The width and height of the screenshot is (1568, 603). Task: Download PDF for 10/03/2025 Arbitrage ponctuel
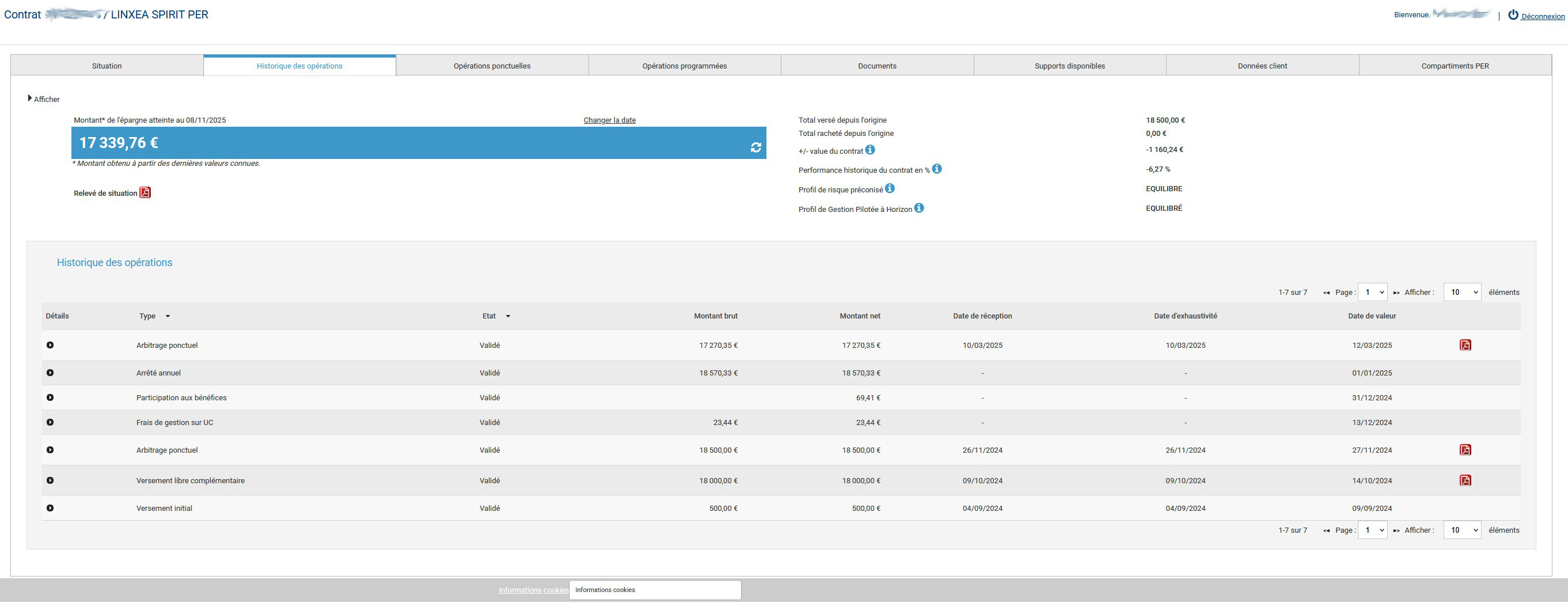click(x=1464, y=346)
